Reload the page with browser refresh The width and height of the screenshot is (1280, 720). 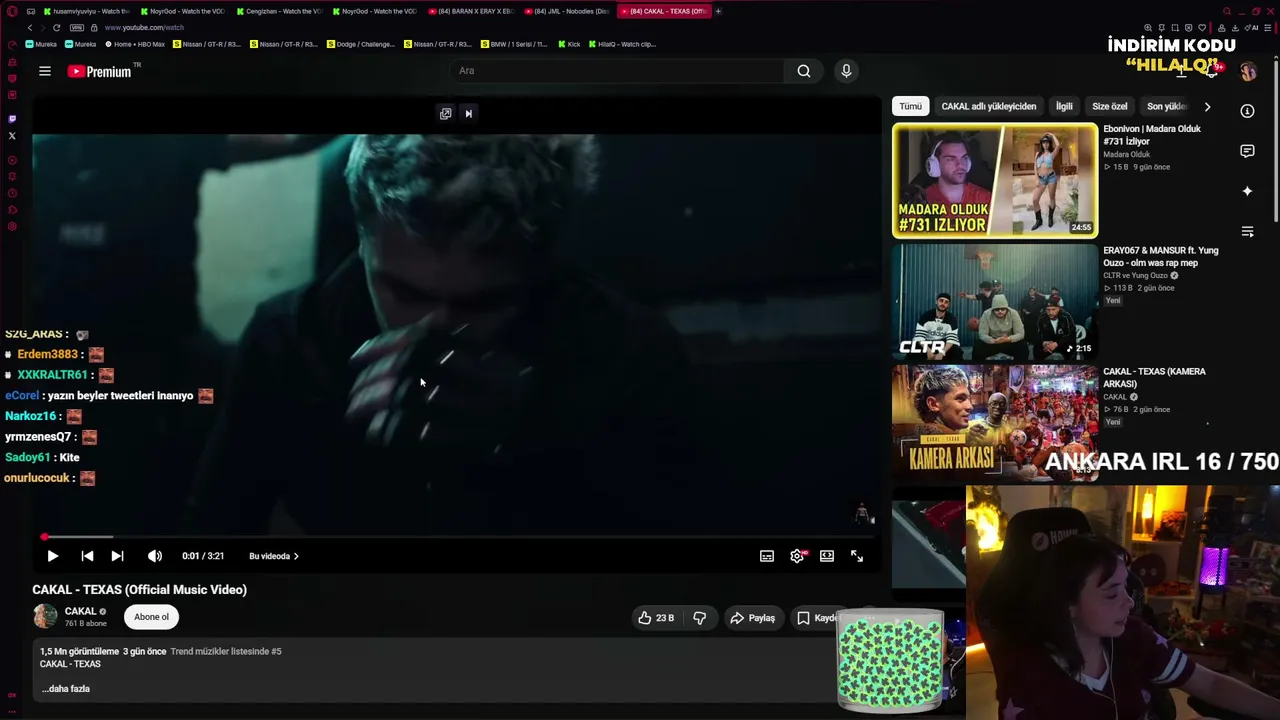tap(56, 28)
